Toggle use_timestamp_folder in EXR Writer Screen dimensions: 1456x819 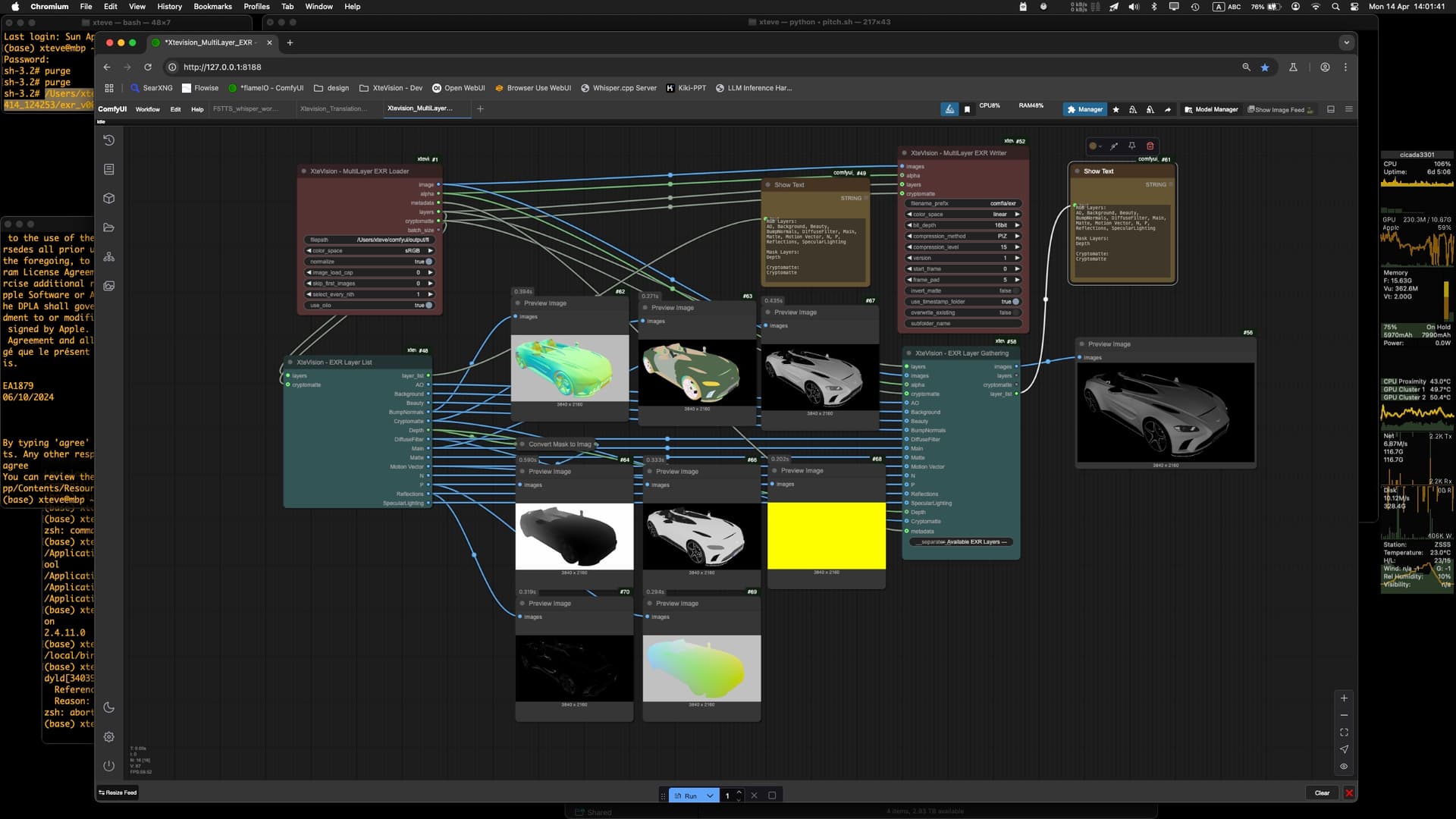1015,302
